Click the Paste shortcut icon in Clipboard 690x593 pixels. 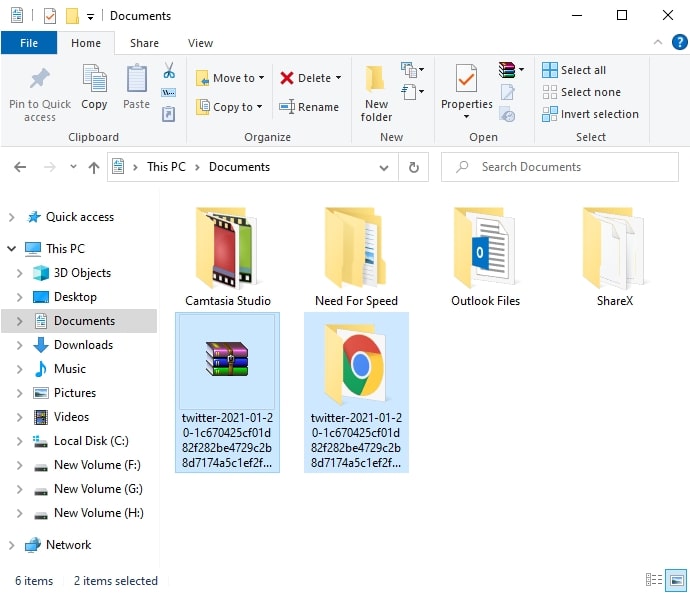(169, 114)
